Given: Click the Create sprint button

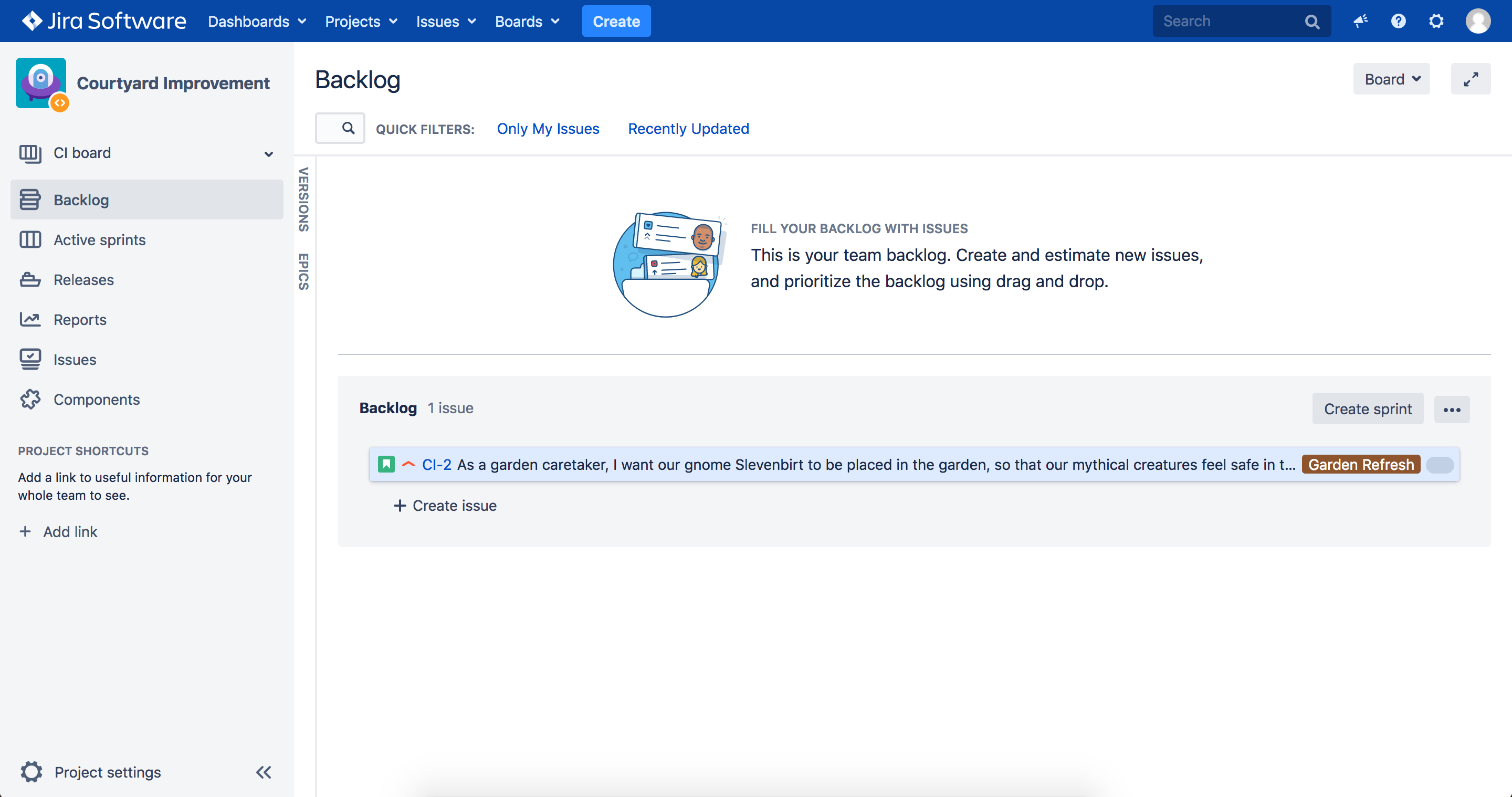Looking at the screenshot, I should coord(1367,409).
